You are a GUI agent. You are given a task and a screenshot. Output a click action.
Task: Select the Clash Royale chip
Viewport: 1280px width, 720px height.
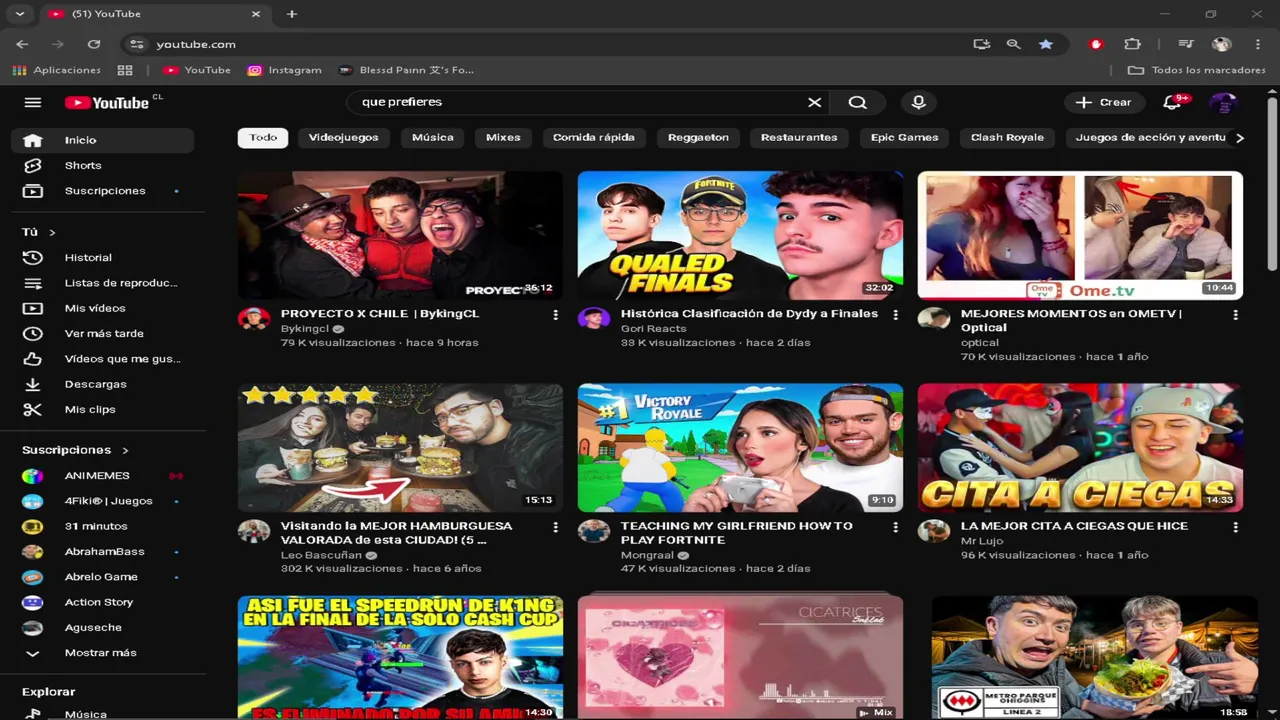click(x=1007, y=138)
